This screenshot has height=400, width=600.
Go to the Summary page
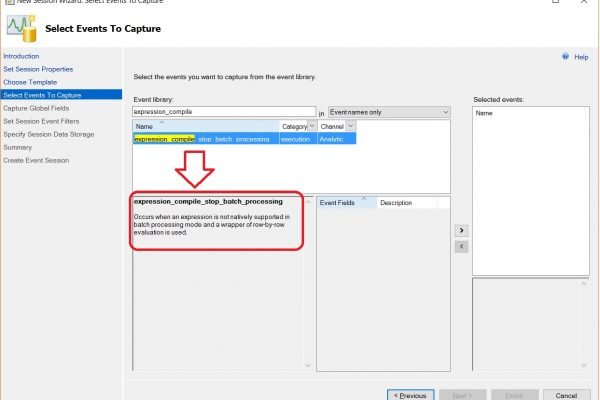[18, 147]
